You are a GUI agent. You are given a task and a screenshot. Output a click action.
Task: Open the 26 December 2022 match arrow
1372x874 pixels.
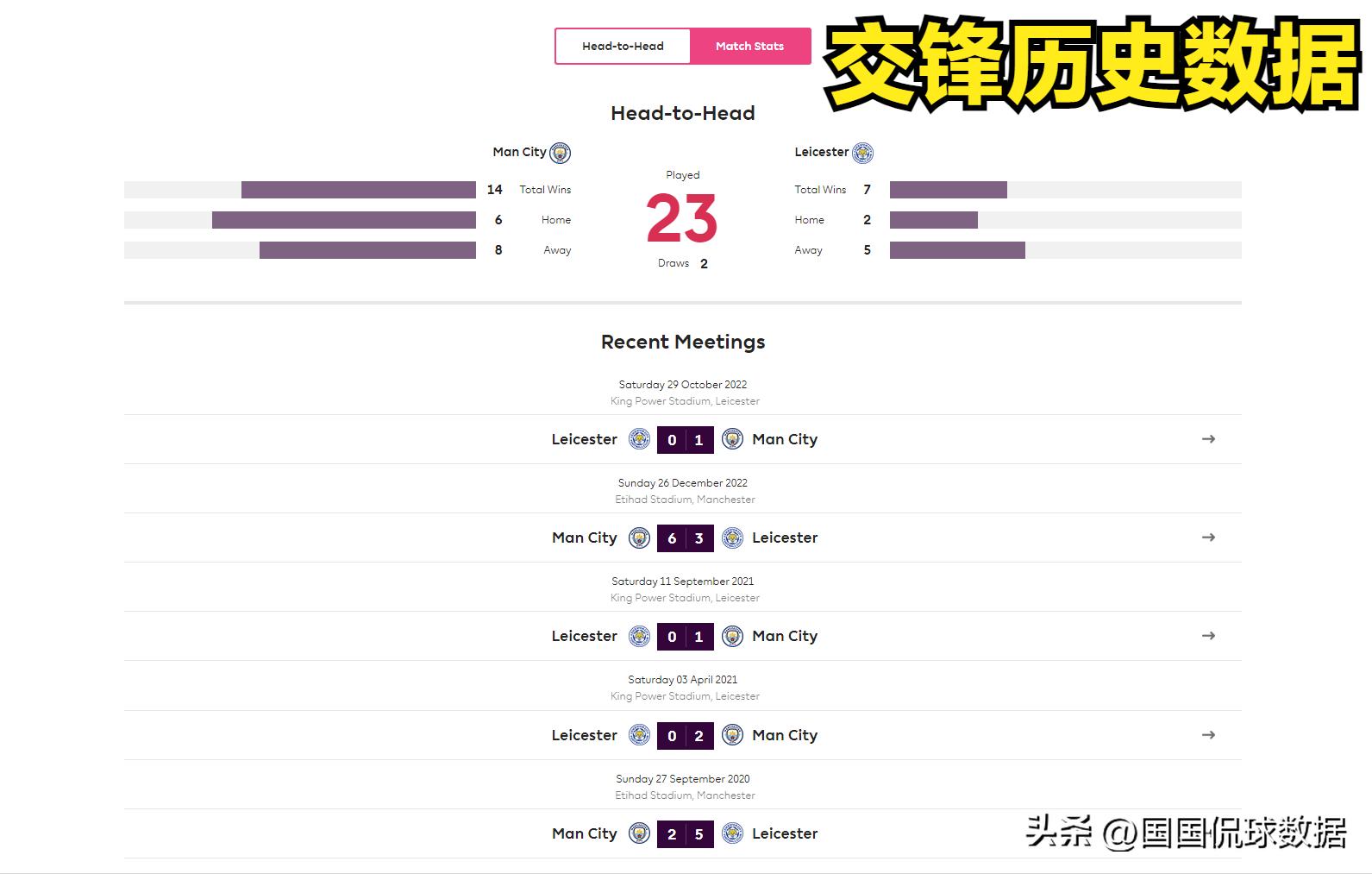(1208, 538)
